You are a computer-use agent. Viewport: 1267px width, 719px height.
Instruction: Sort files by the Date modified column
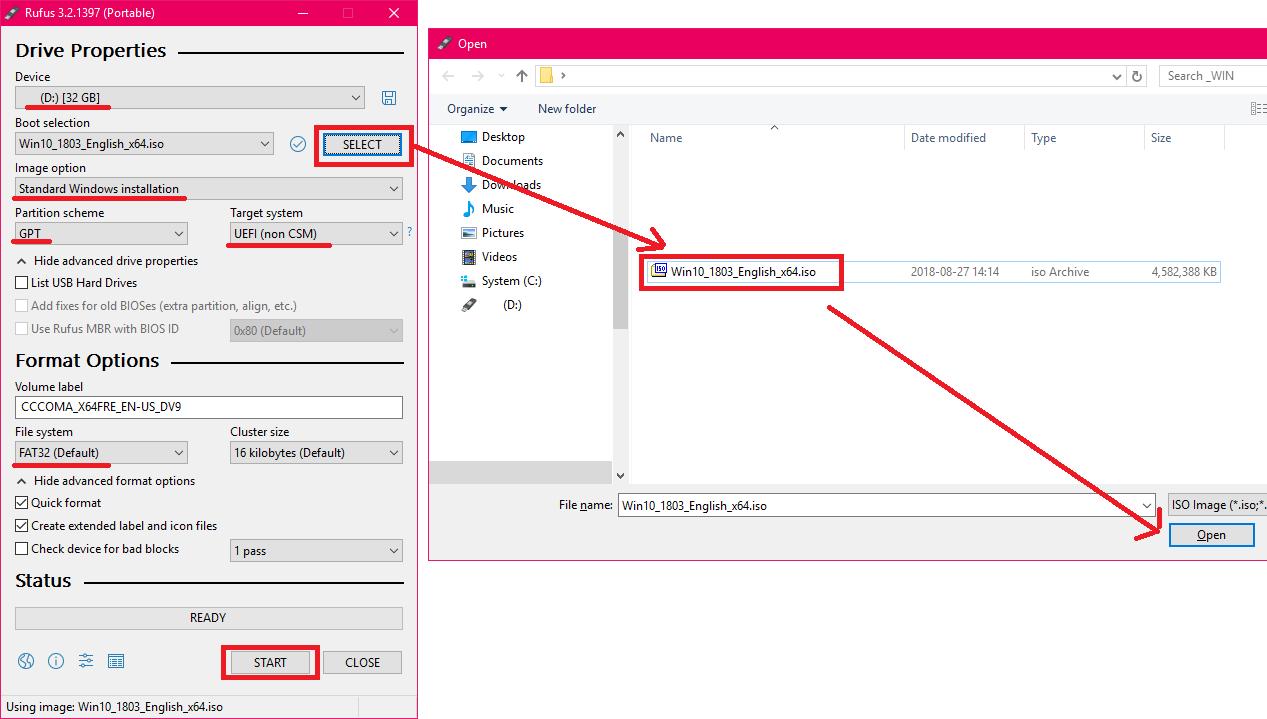(x=964, y=138)
